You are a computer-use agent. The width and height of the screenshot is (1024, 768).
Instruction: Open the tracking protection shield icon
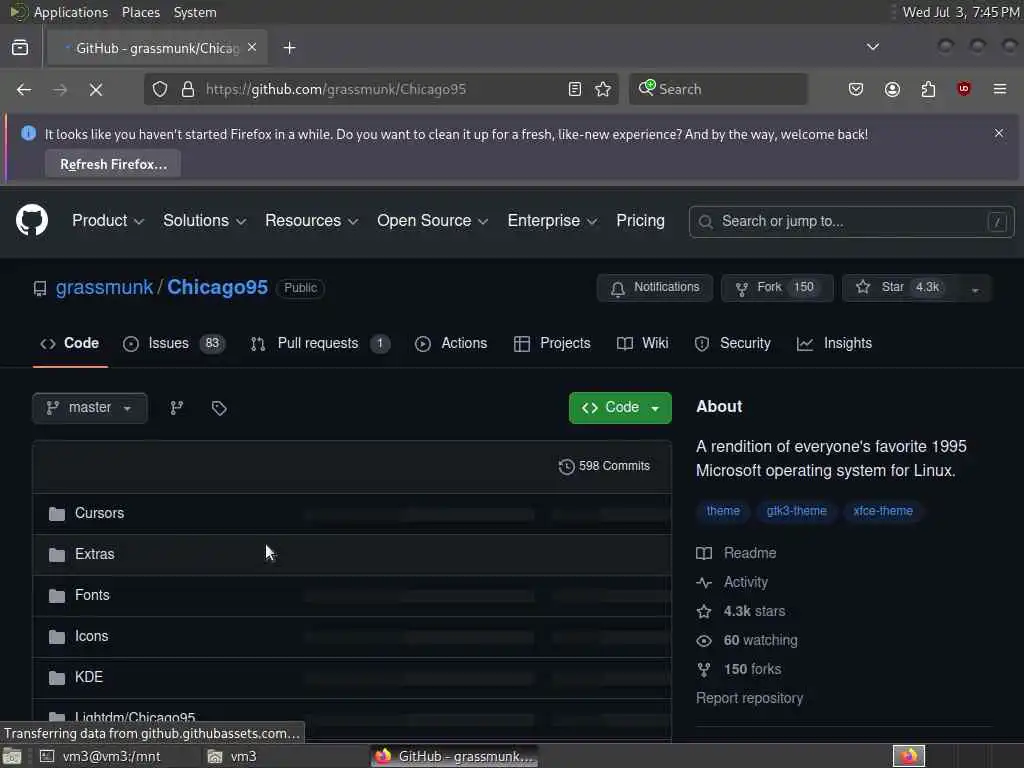[160, 89]
